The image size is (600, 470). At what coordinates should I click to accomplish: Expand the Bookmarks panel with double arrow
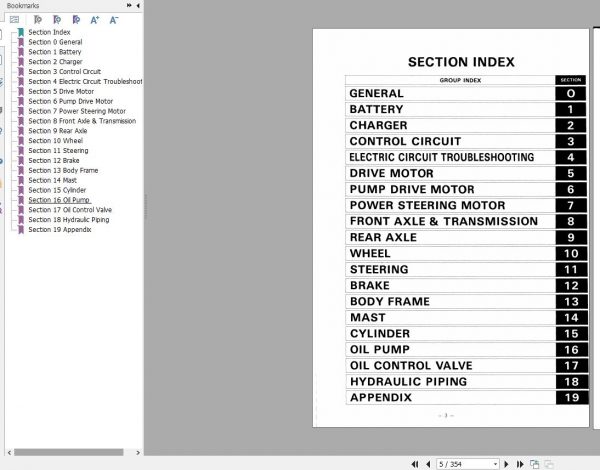[x=129, y=5]
